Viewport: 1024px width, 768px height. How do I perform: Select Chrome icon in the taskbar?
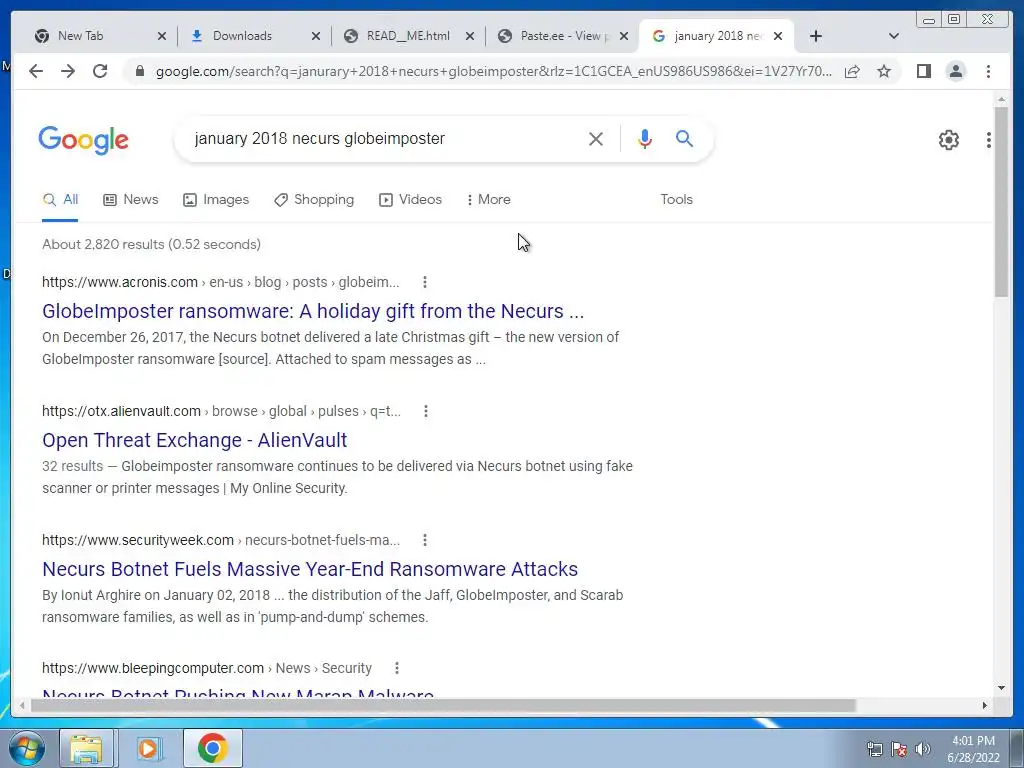[x=212, y=748]
